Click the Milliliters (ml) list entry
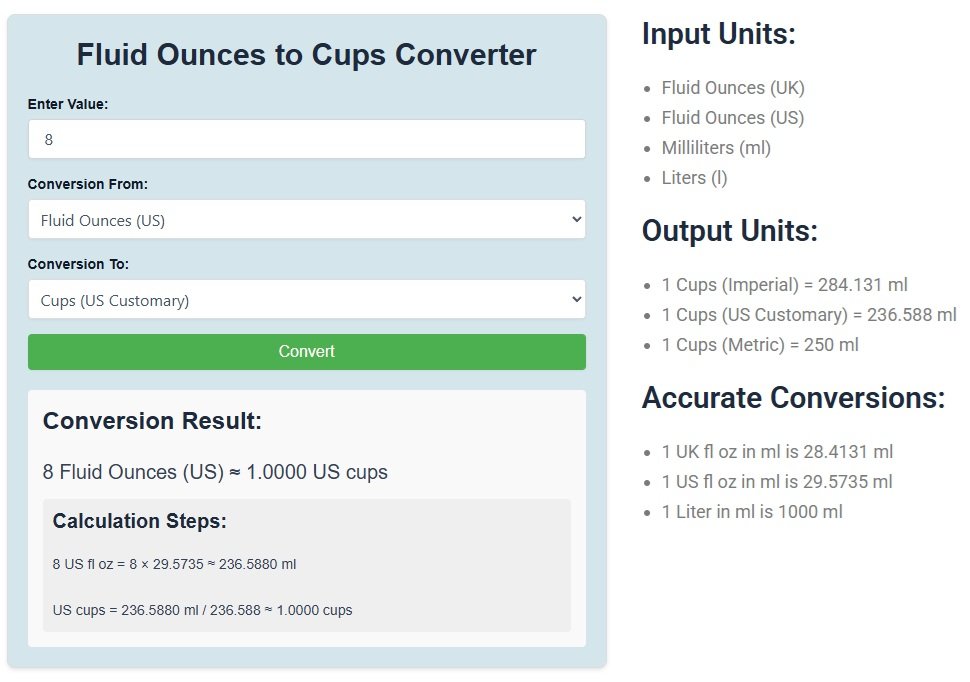 point(717,148)
